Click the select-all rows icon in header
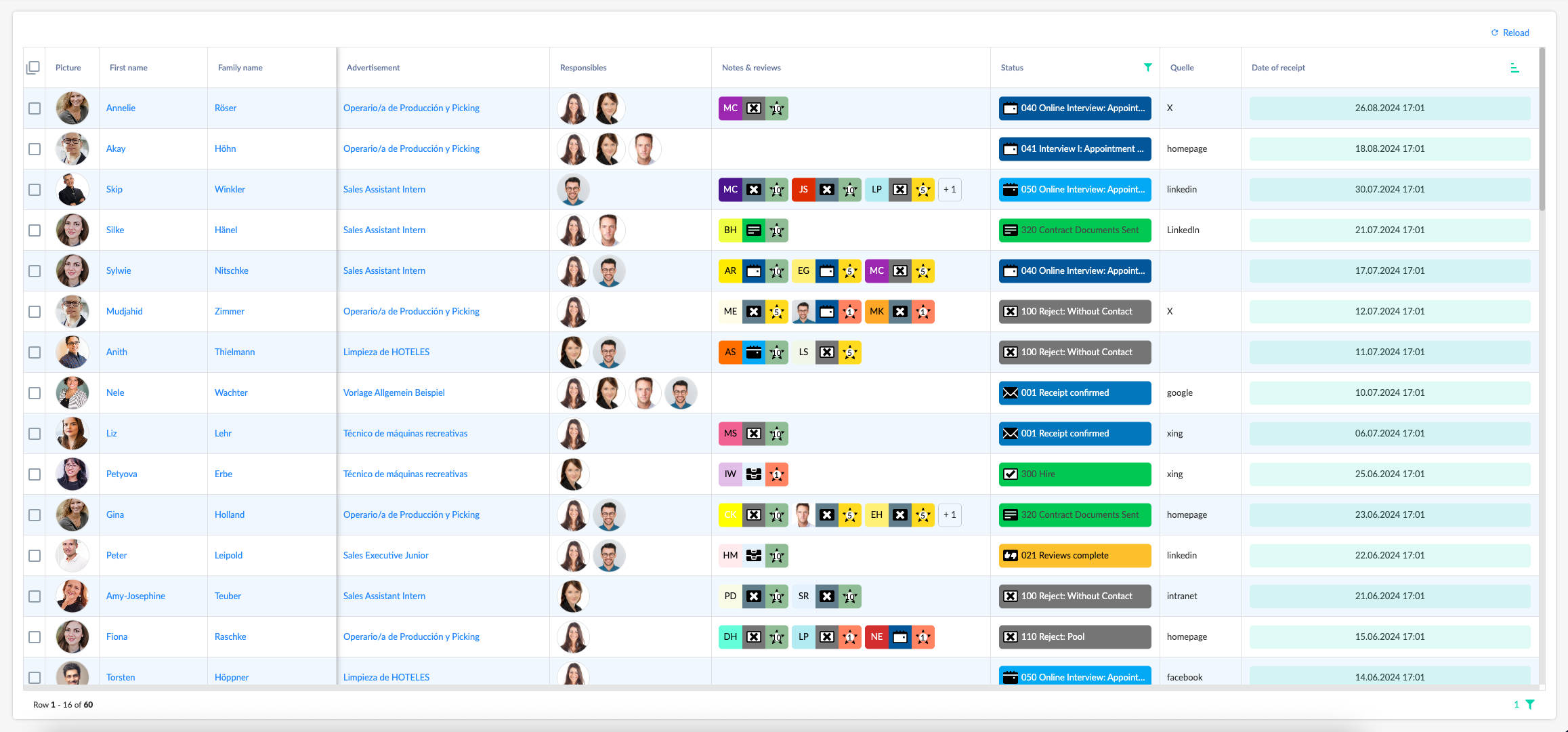Image resolution: width=1568 pixels, height=732 pixels. pos(33,68)
